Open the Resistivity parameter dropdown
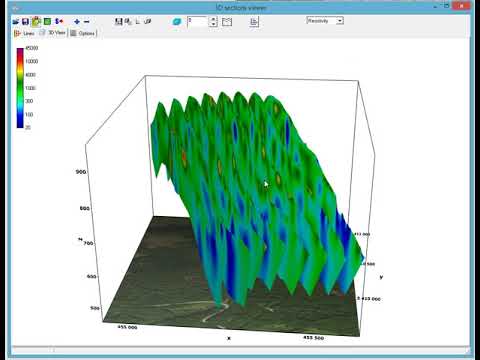The image size is (480, 360). pos(340,21)
